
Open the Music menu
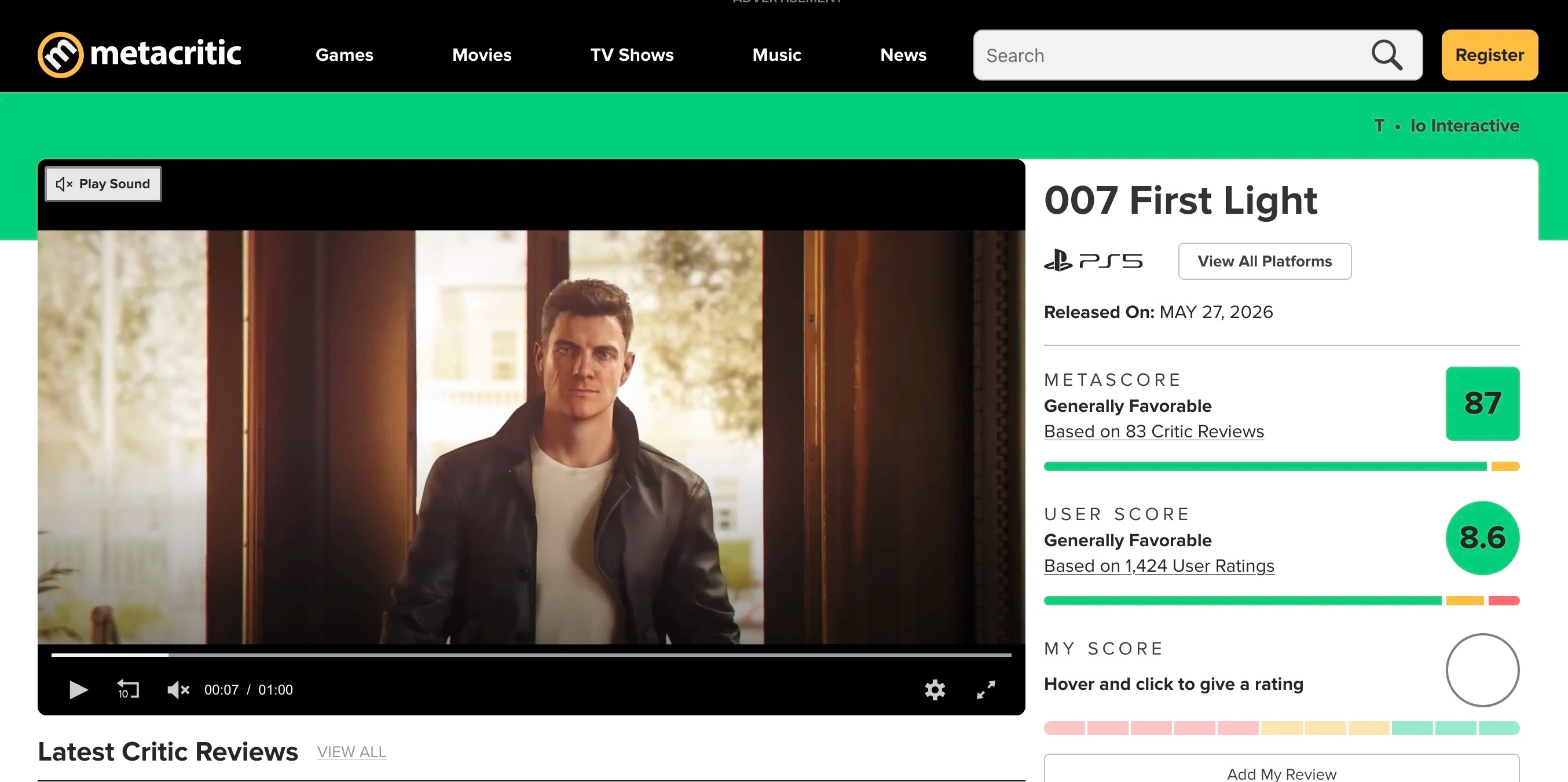coord(776,55)
